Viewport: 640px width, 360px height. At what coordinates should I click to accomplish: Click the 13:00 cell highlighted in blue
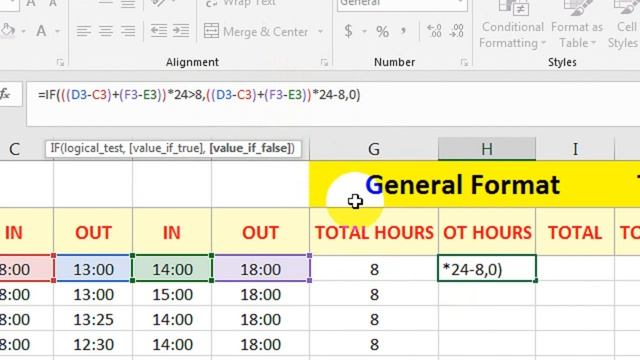pyautogui.click(x=93, y=269)
